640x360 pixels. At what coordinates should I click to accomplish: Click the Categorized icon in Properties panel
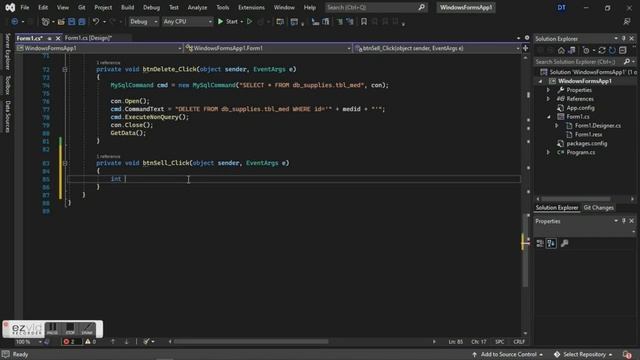click(x=540, y=244)
